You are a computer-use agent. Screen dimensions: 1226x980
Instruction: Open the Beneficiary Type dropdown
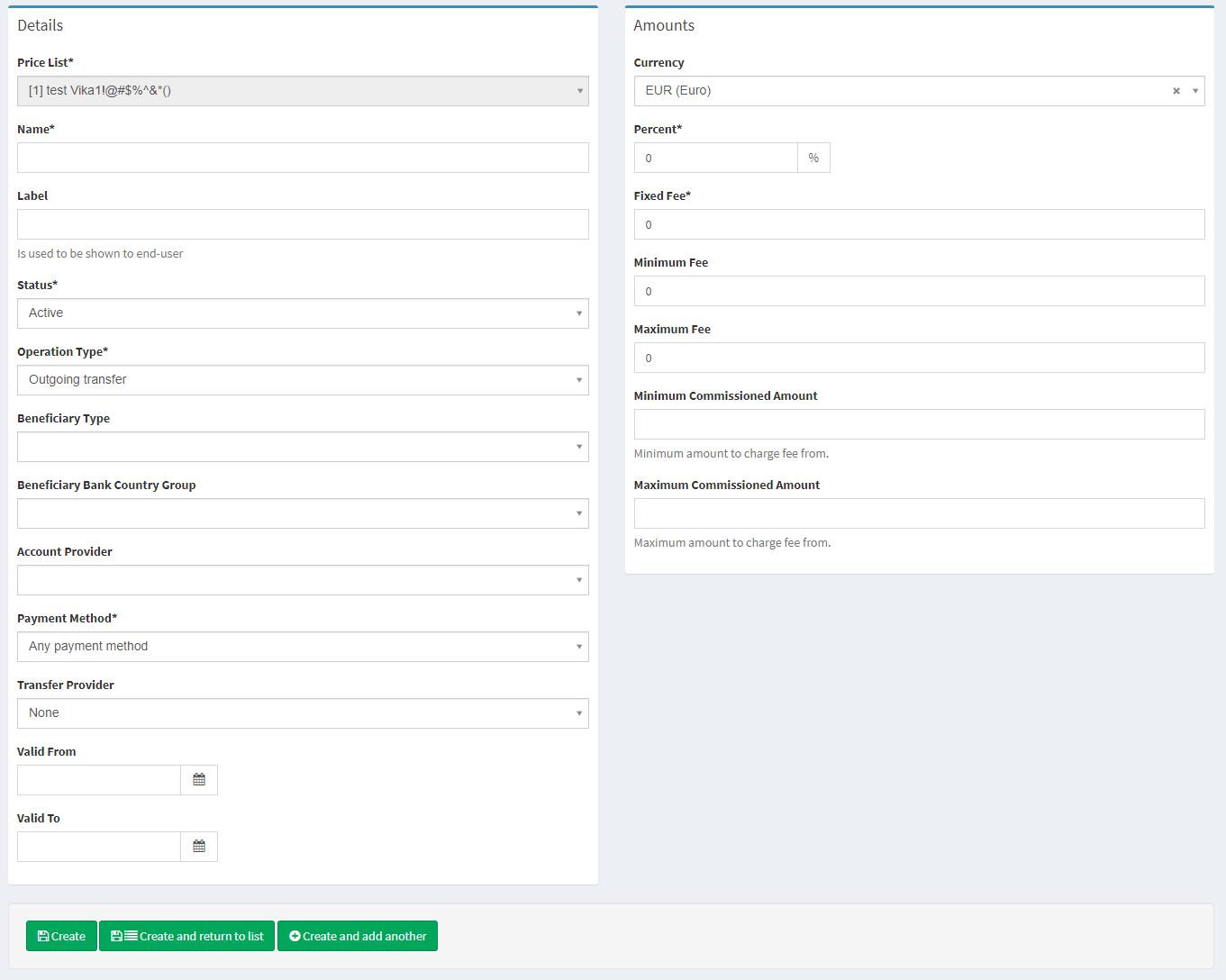click(303, 447)
